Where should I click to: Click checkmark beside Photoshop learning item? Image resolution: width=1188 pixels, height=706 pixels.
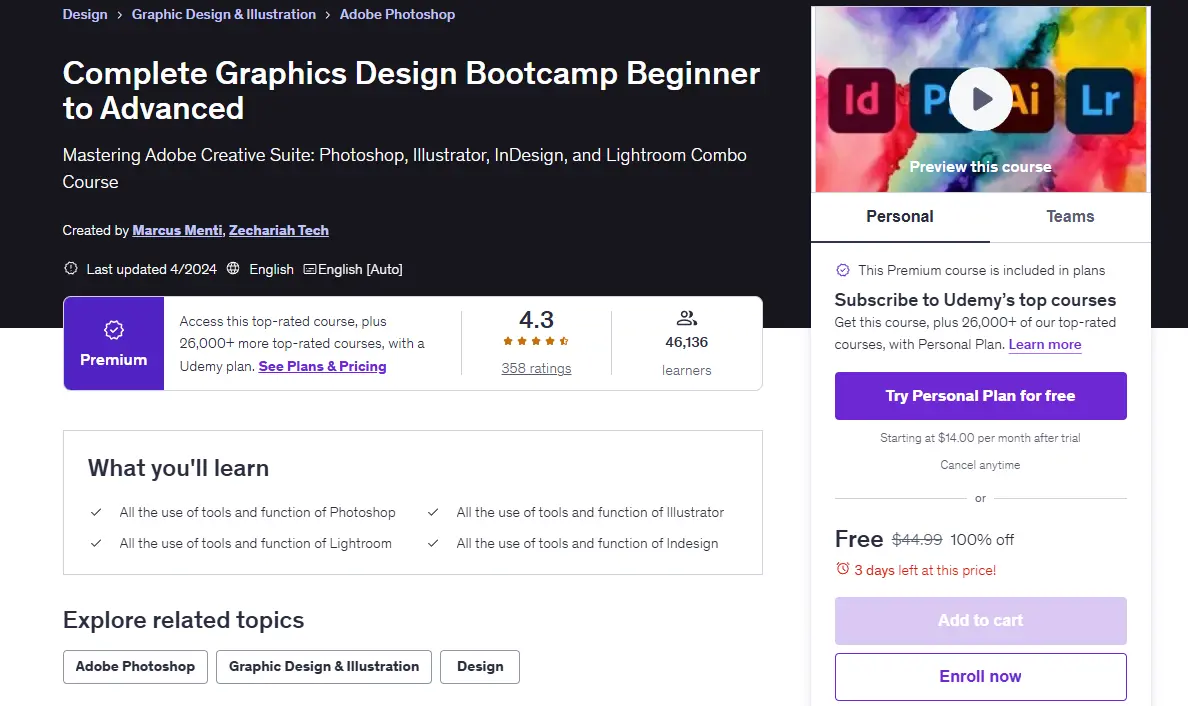[x=96, y=512]
